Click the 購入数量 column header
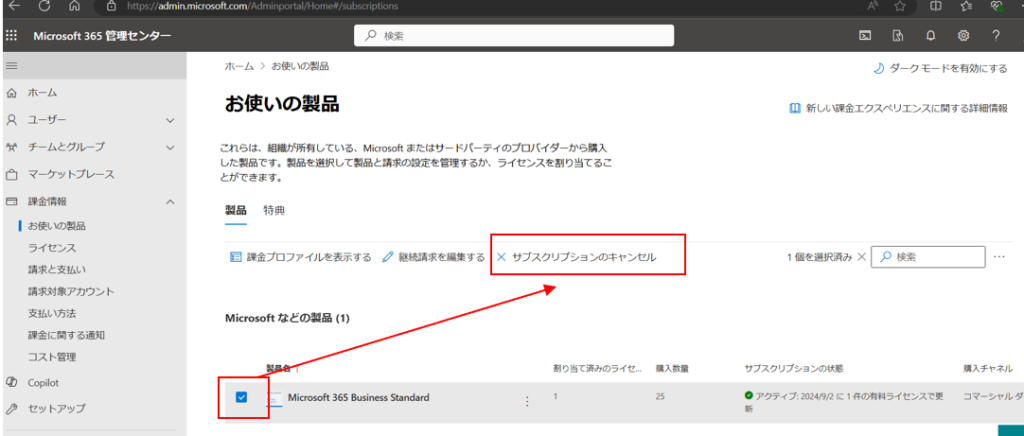The image size is (1024, 436). 673,369
